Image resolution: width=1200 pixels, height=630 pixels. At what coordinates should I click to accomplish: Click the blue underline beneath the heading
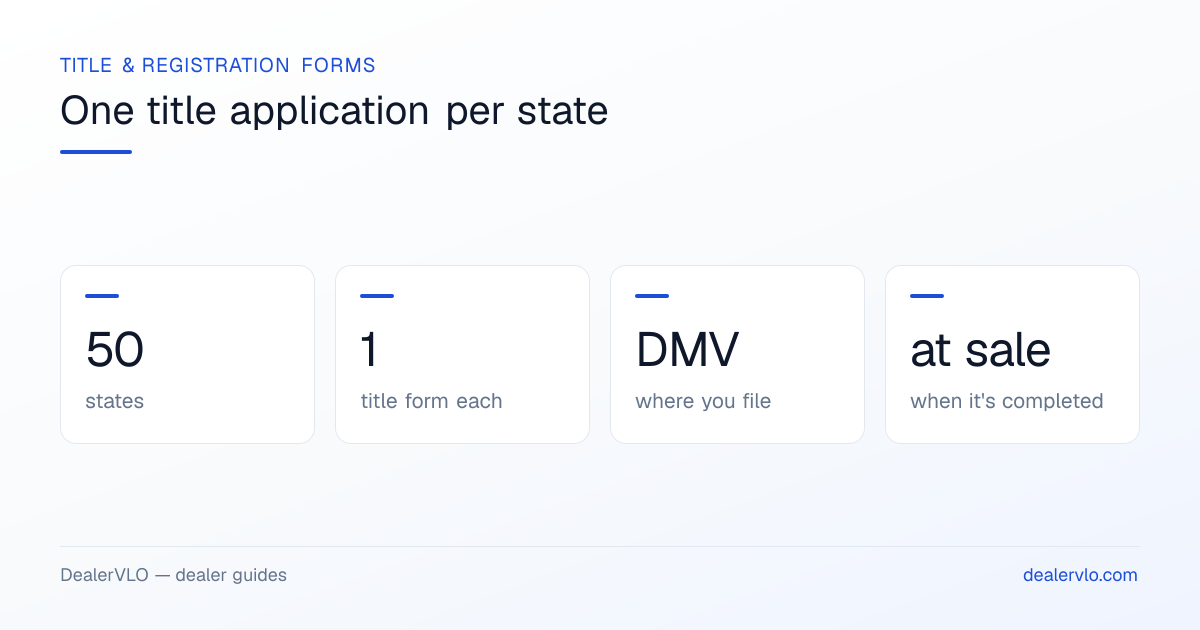(x=96, y=152)
